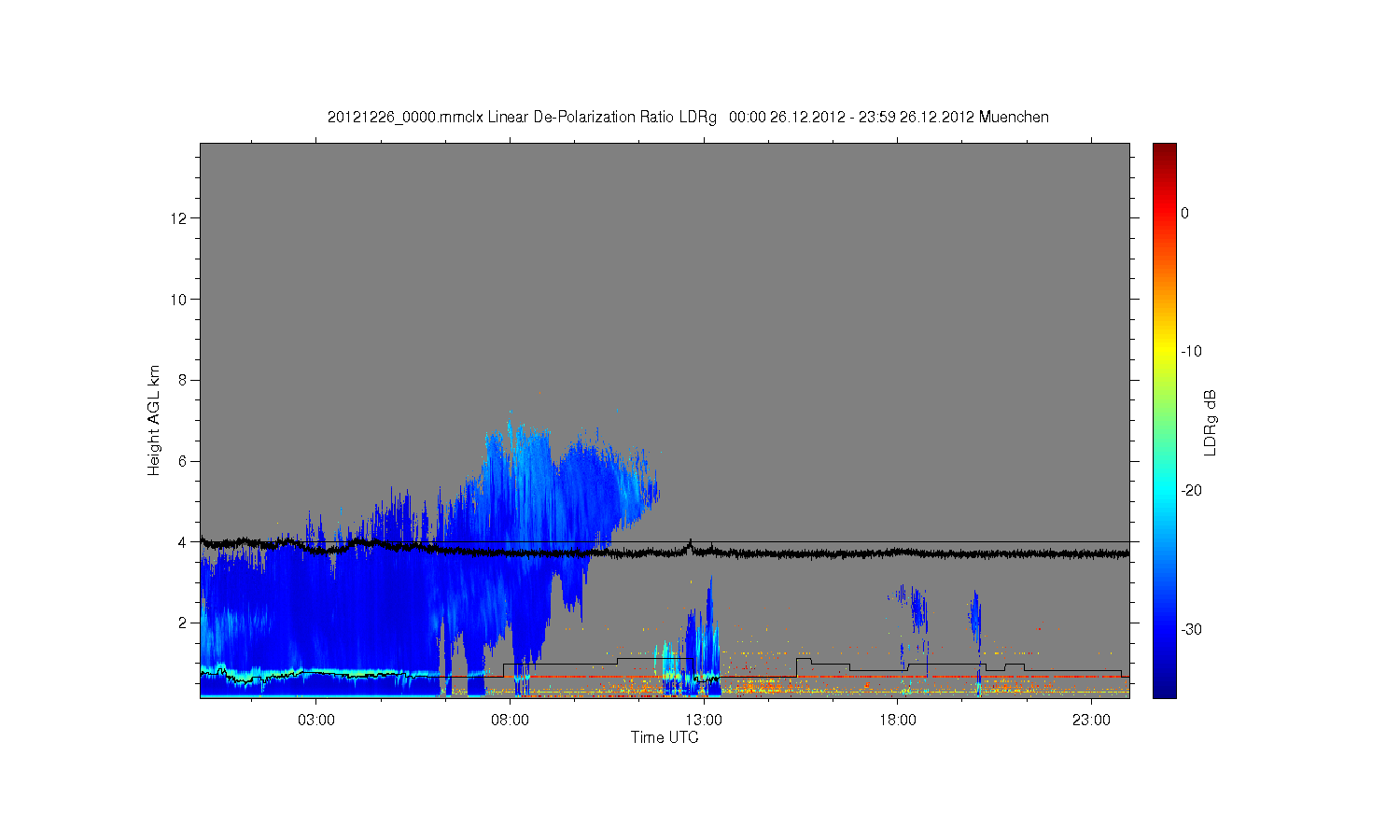Viewport: 1400px width, 840px height.
Task: Click the colorbar value label -20
Action: [x=1191, y=491]
